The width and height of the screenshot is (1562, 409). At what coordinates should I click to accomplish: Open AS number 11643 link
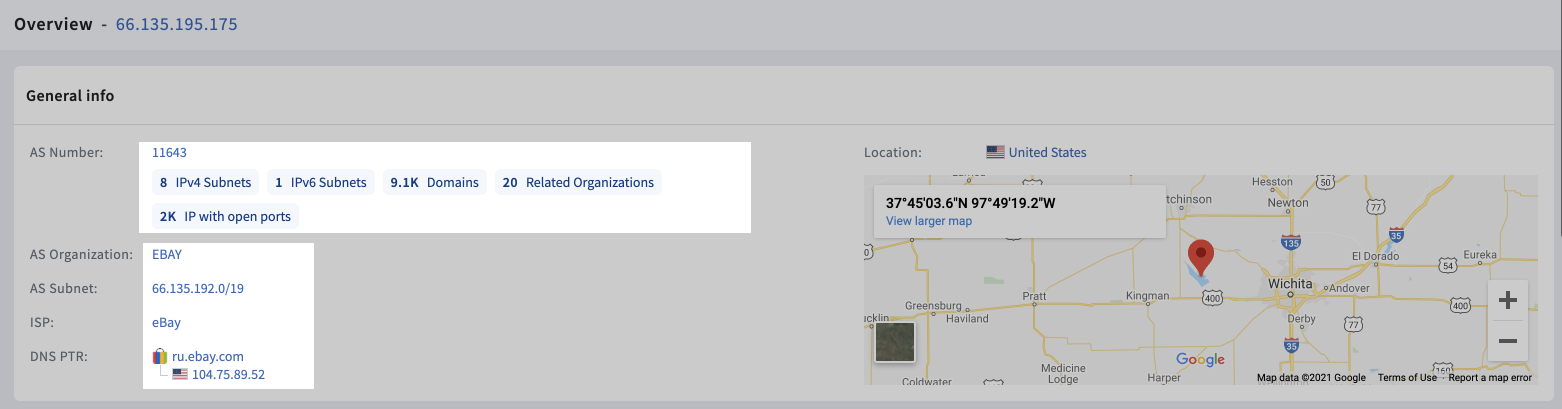169,153
